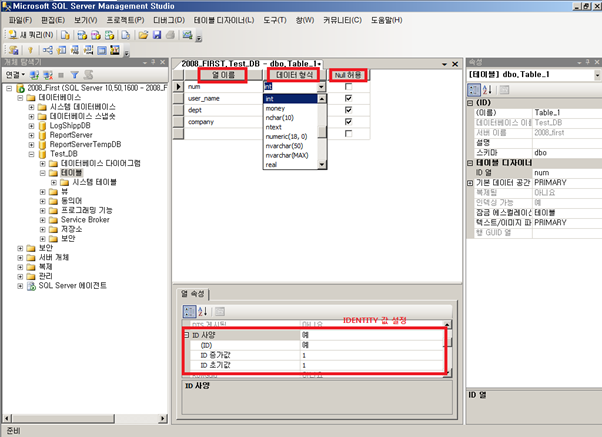Click the SQL Server Compact query icon
The height and width of the screenshot is (437, 602).
coord(126,35)
